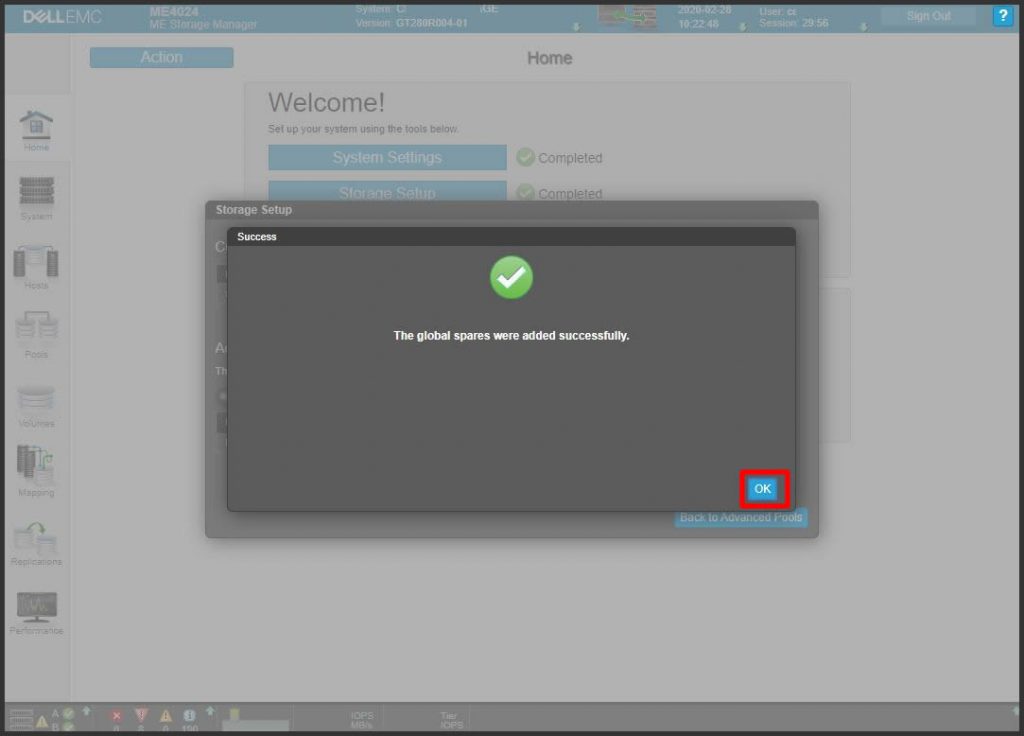Open the Performance sidebar icon
Screen dimensions: 1024x736
36,613
